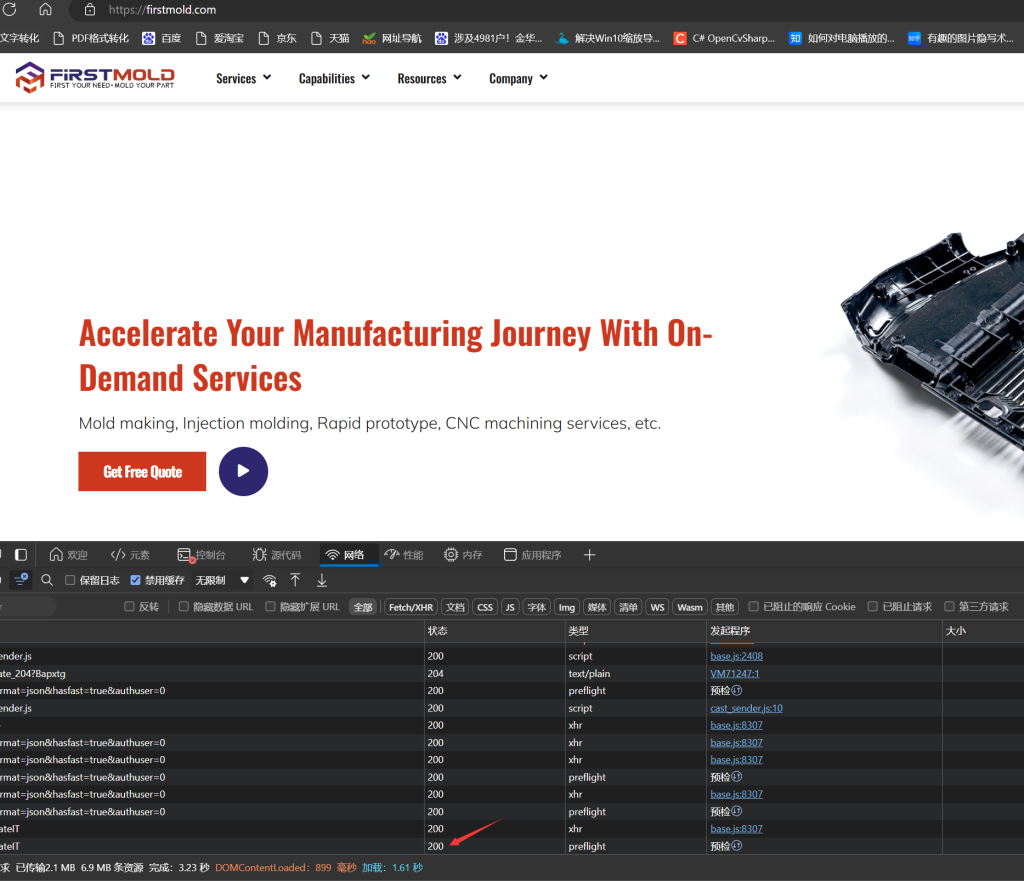Image resolution: width=1024 pixels, height=881 pixels.
Task: Tick the 已阻止请求 checkbox
Action: point(873,607)
